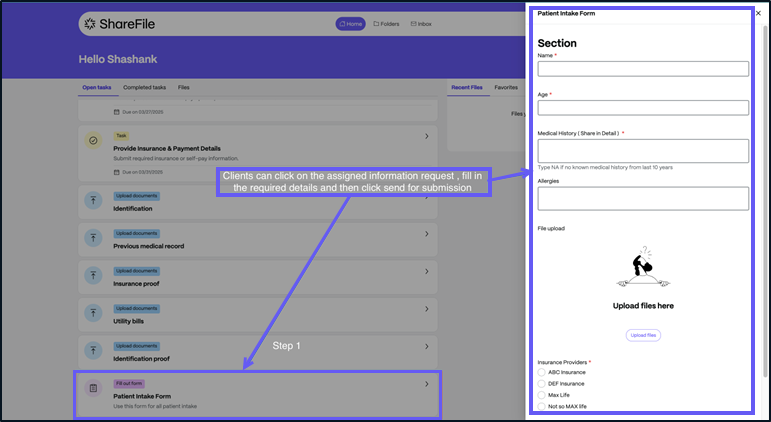The image size is (771, 422).
Task: Open Inbox in top navigation
Action: click(x=421, y=24)
